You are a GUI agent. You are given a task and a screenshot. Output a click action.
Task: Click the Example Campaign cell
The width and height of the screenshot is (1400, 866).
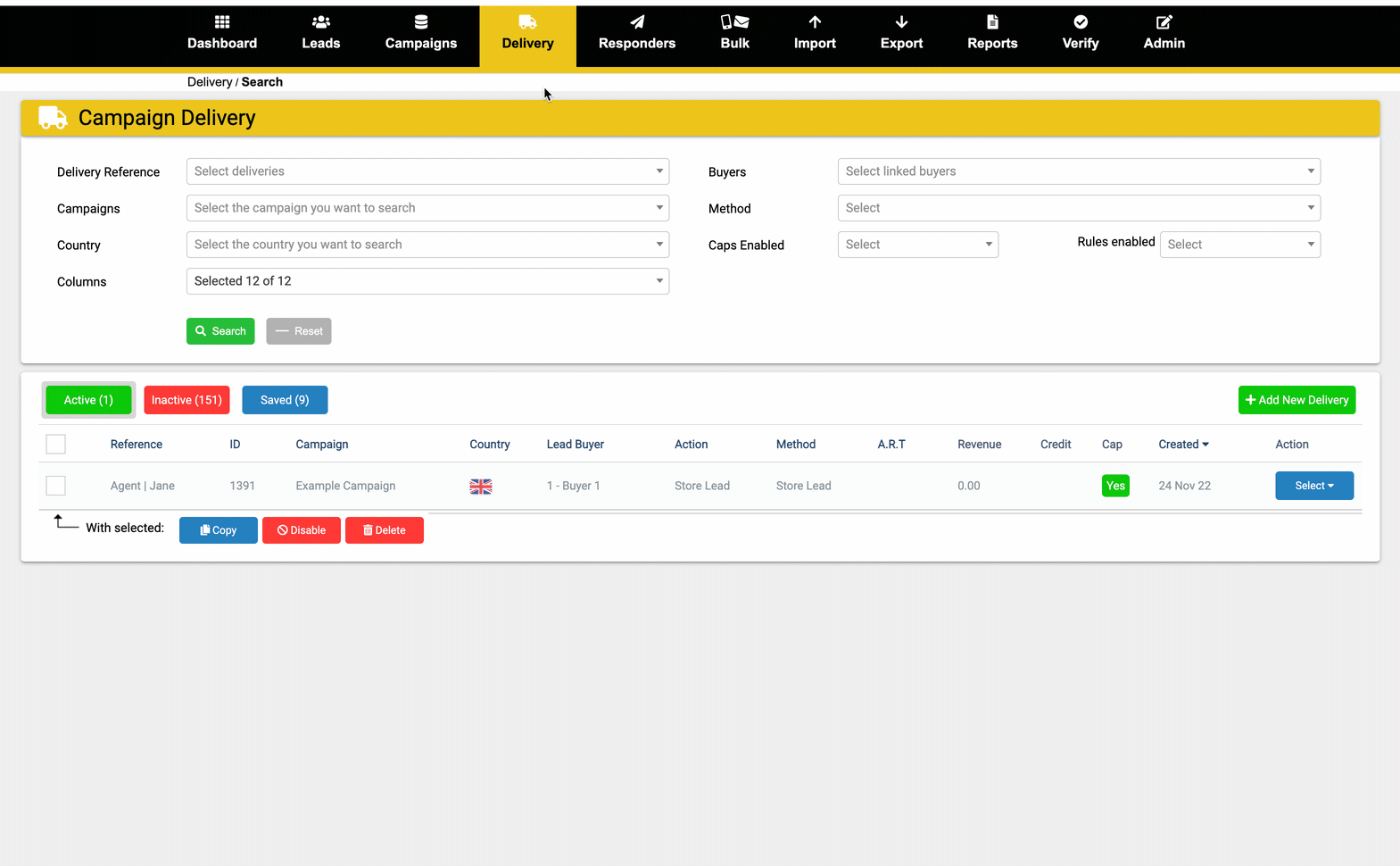point(345,486)
